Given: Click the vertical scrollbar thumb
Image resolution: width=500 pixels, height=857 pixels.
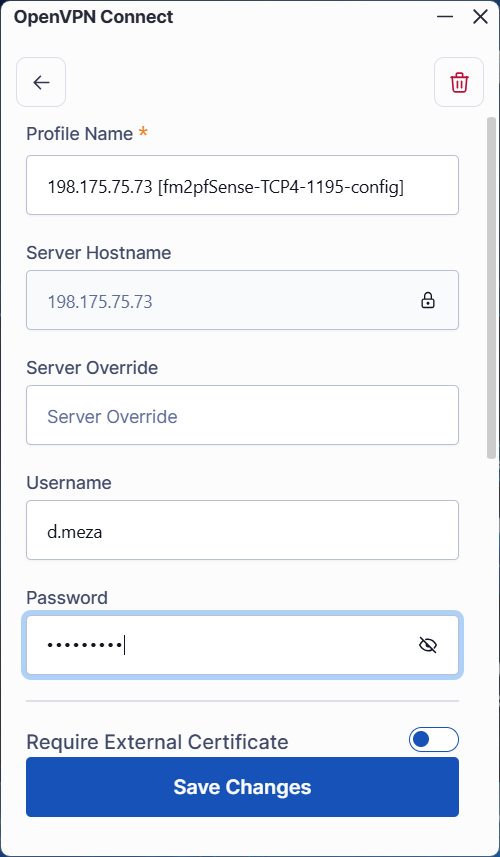Looking at the screenshot, I should pos(491,287).
